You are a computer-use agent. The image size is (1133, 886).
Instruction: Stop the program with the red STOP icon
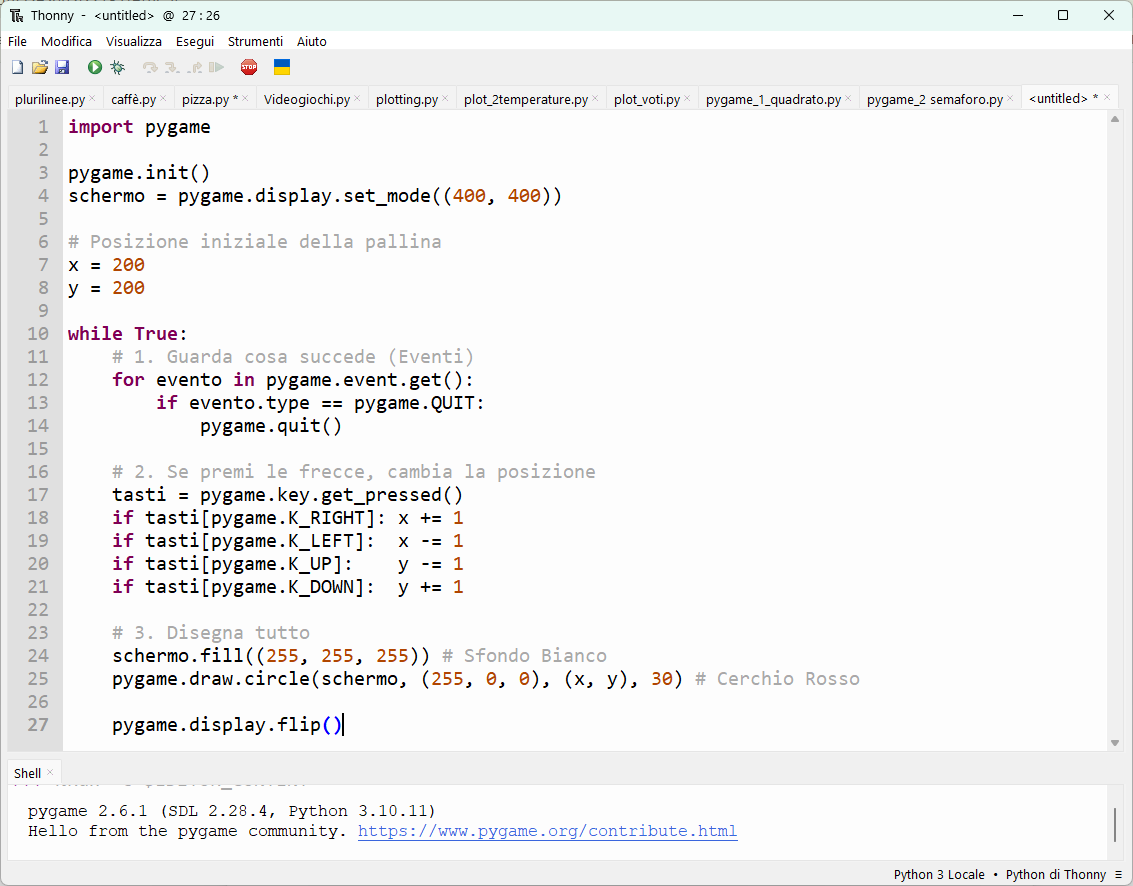pyautogui.click(x=249, y=67)
